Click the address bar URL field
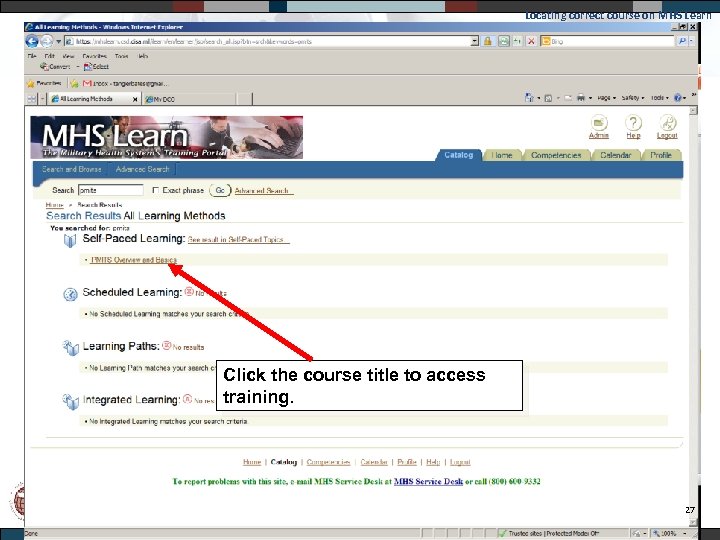This screenshot has width=720, height=540. [x=269, y=41]
